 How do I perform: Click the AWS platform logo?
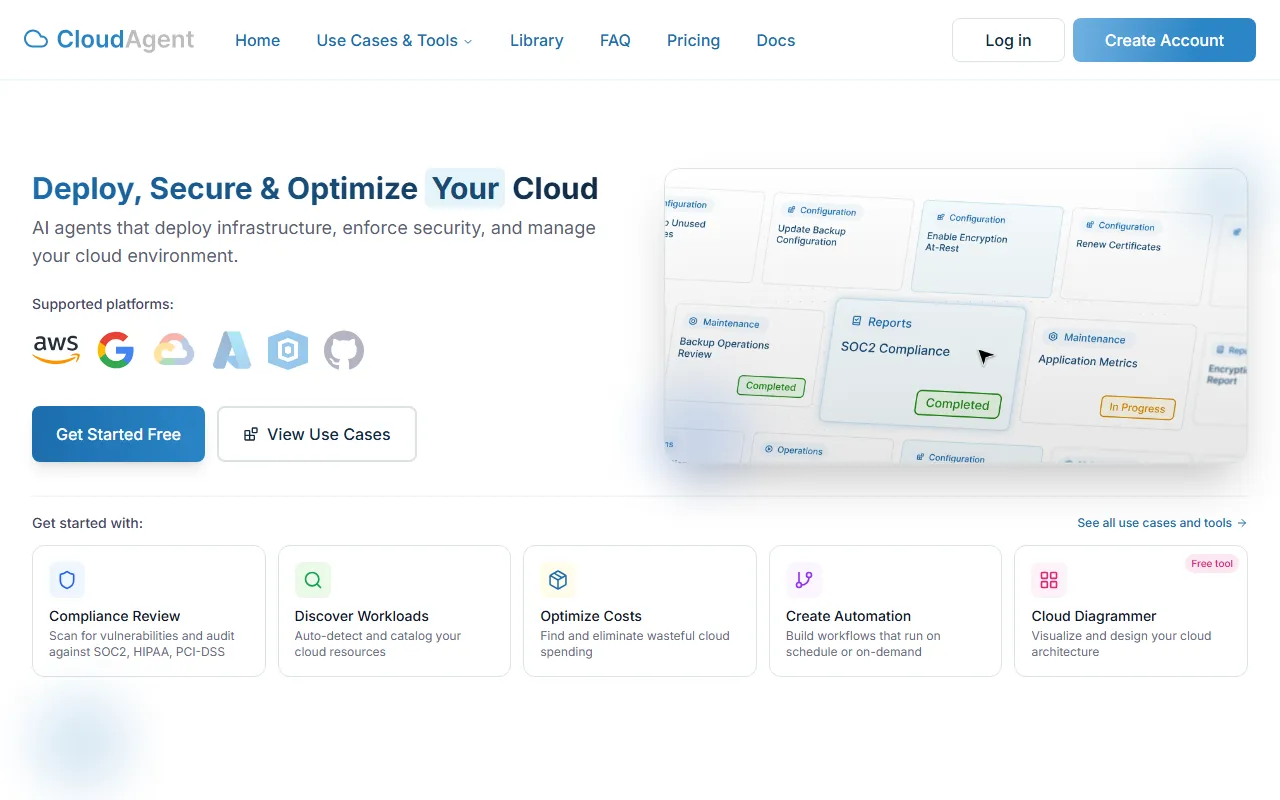coord(56,350)
